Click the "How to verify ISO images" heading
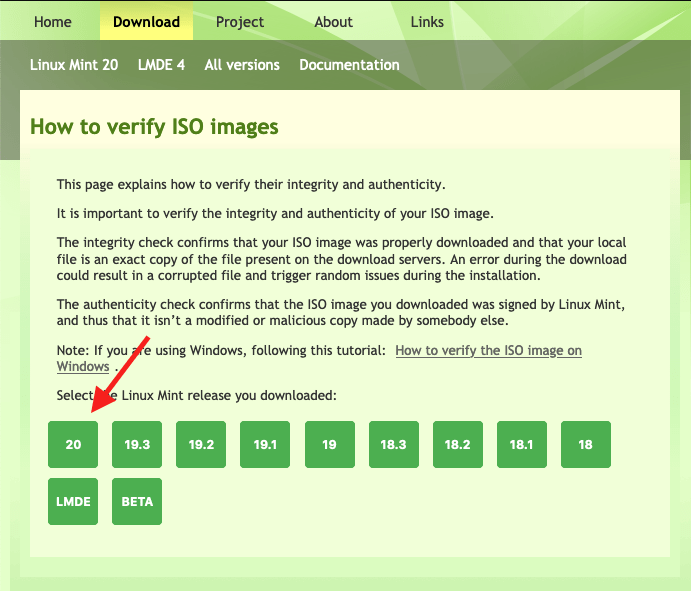Screen dimensions: 691x591 pos(154,127)
